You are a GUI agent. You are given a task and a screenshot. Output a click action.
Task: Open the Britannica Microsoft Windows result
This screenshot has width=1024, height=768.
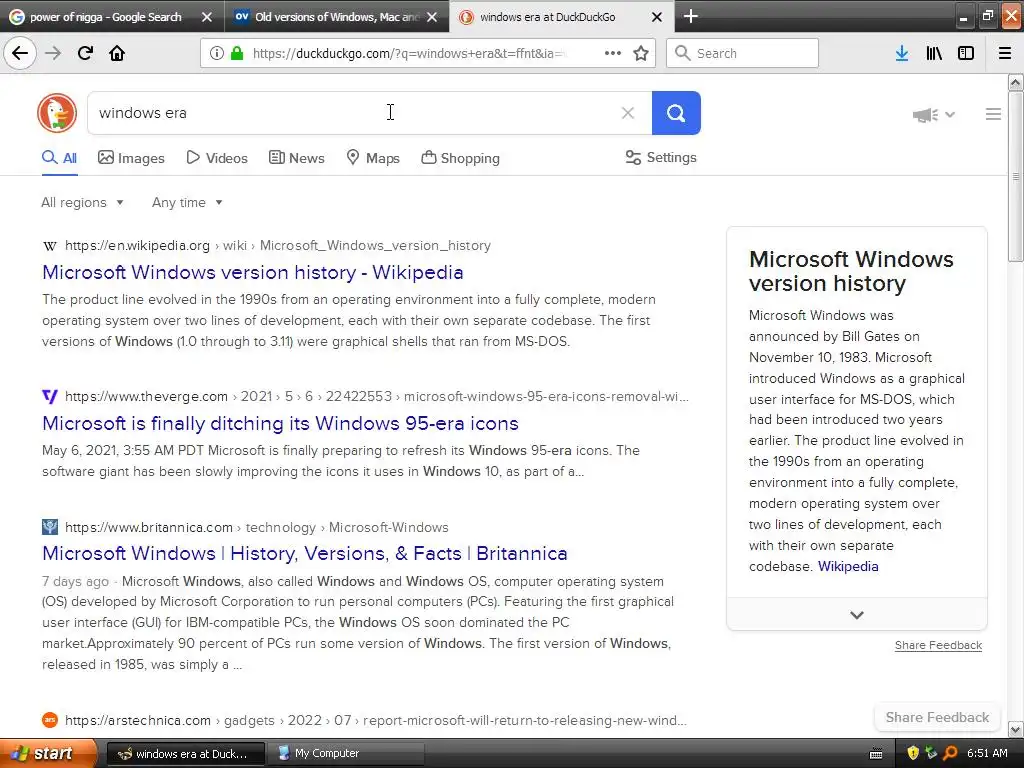tap(304, 553)
